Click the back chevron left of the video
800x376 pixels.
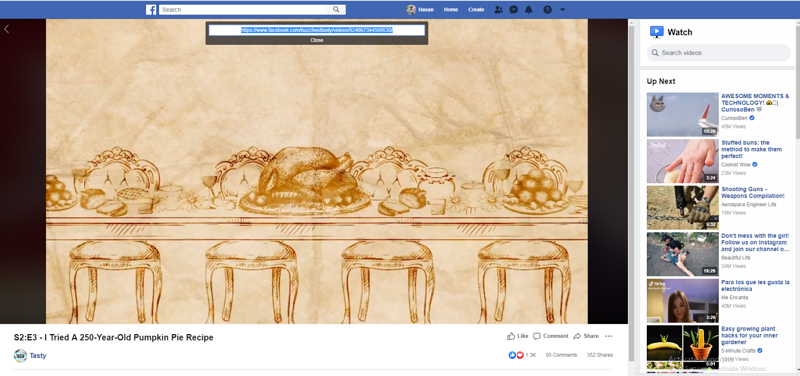[7, 29]
